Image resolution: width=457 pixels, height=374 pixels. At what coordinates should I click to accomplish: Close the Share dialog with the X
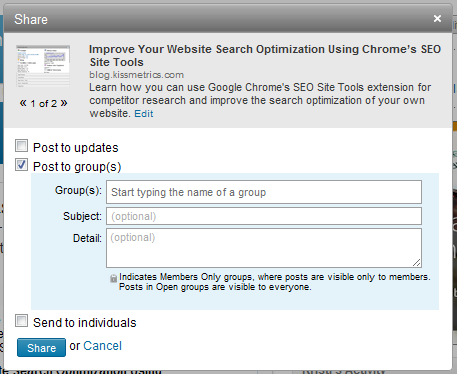(437, 19)
